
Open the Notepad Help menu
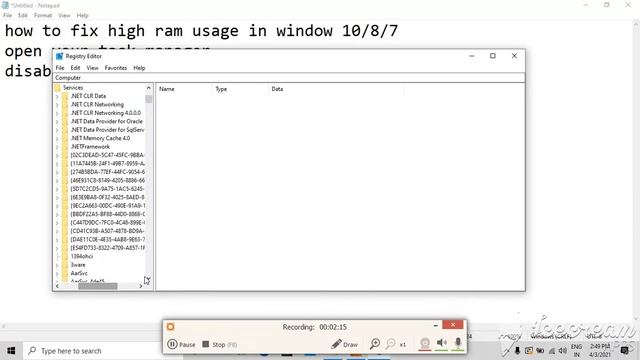tap(82, 16)
